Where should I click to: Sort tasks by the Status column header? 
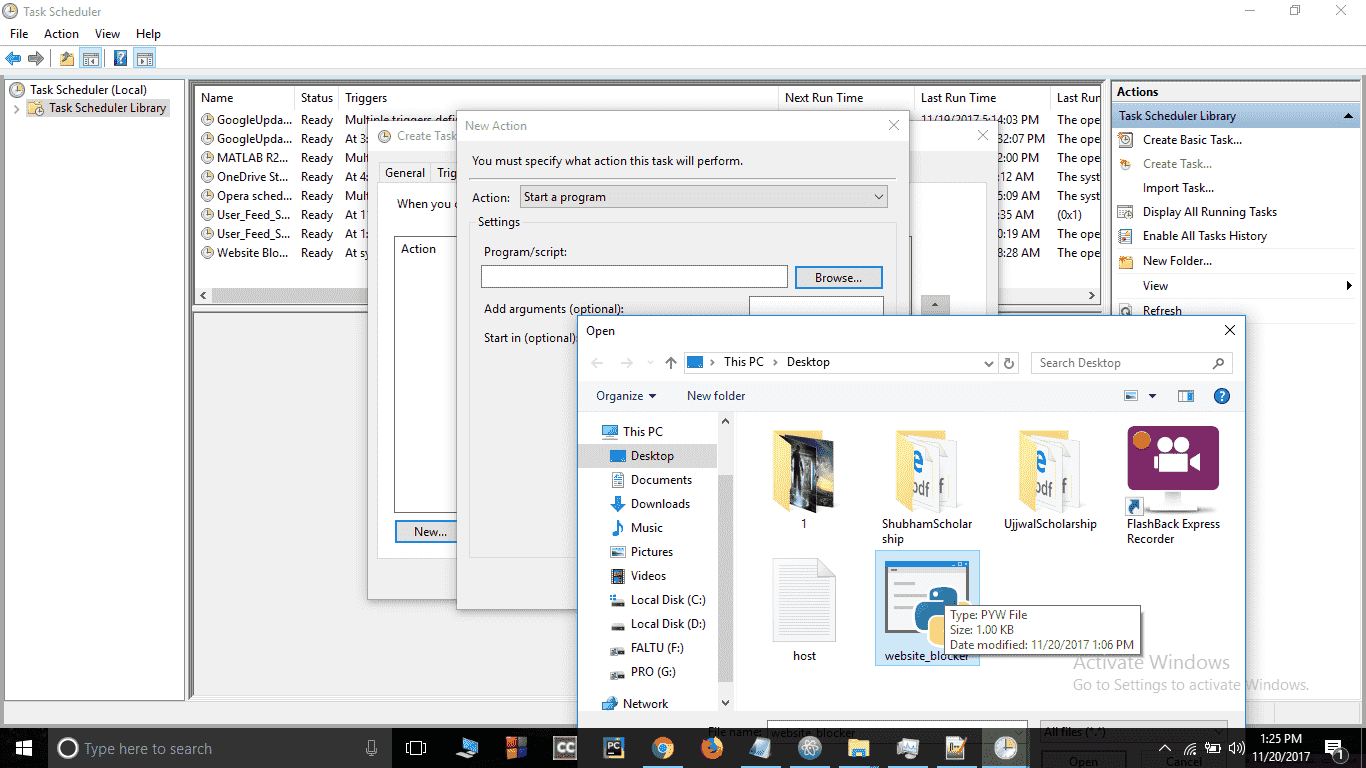click(x=317, y=98)
